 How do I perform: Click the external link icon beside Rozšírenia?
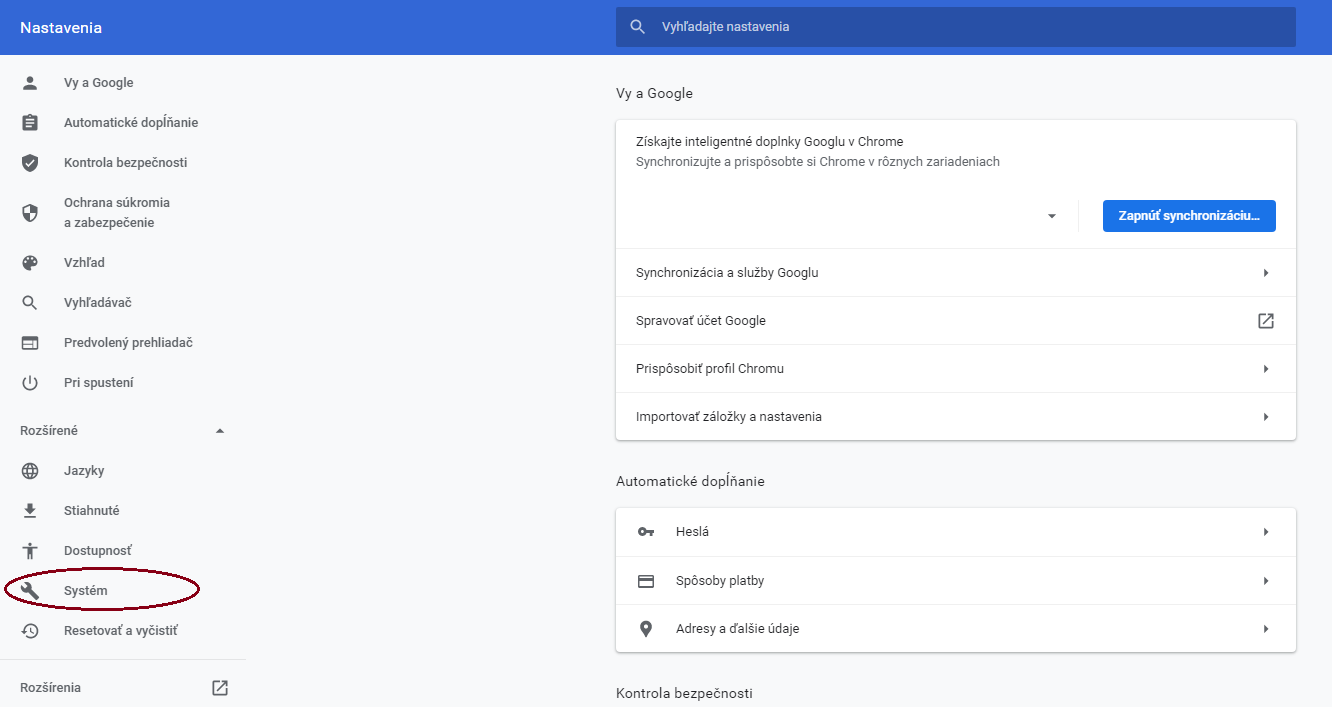[x=220, y=688]
